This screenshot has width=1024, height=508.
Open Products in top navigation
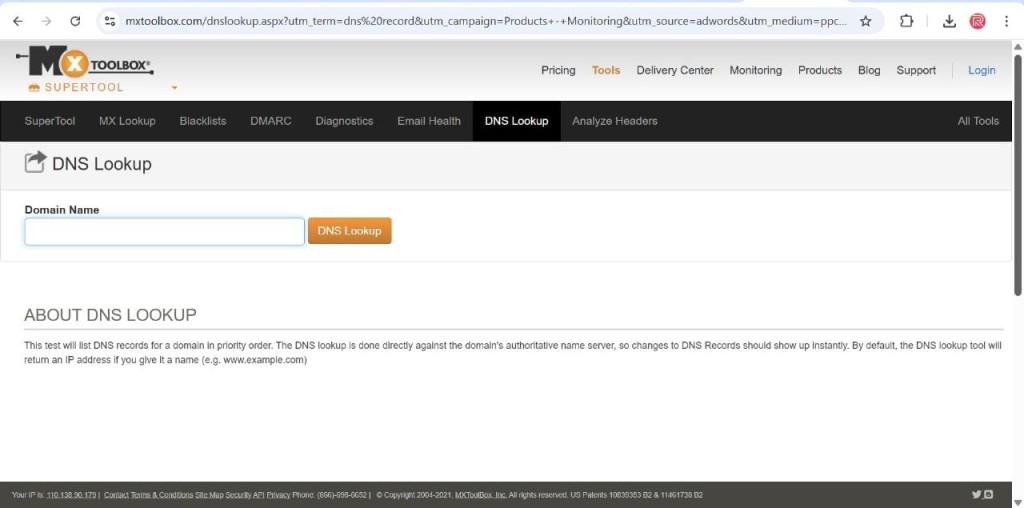coord(820,70)
